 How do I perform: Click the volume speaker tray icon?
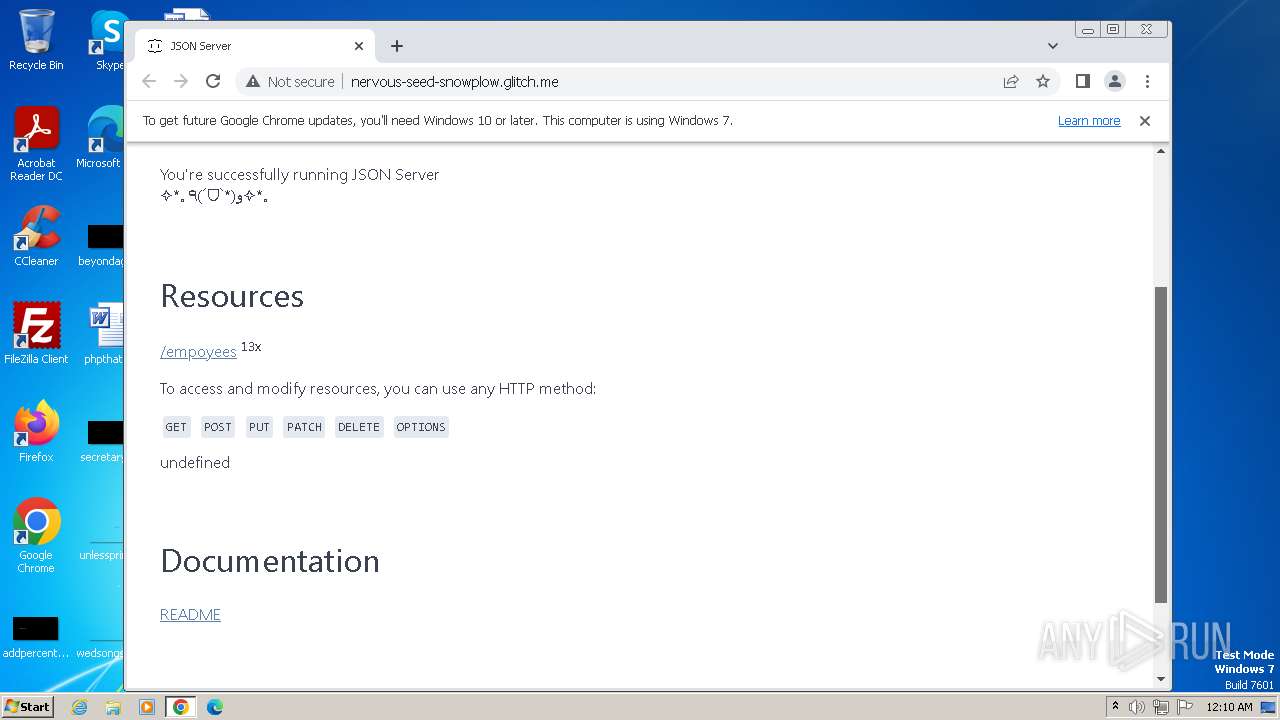click(1137, 707)
